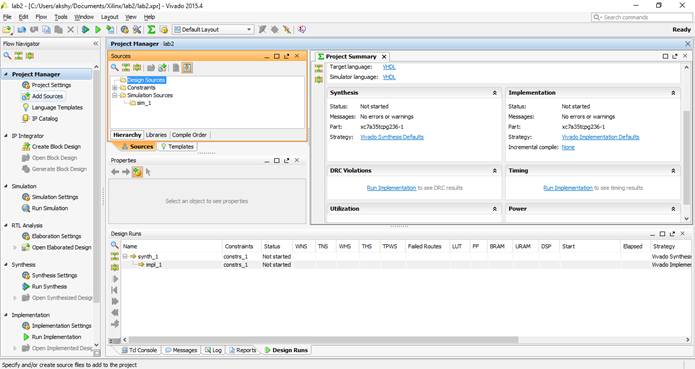Image resolution: width=695 pixels, height=369 pixels.
Task: Click the Generate Bitstream toolbar icon
Action: (x=110, y=29)
